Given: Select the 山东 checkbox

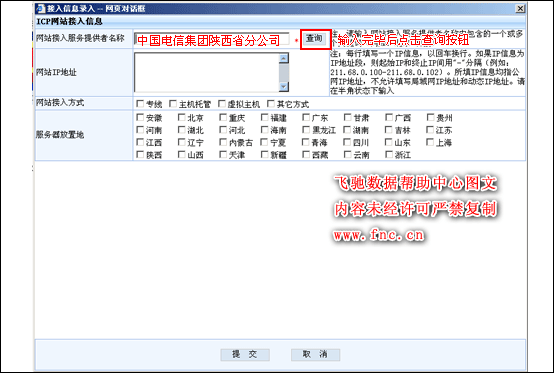Looking at the screenshot, I should [x=389, y=142].
